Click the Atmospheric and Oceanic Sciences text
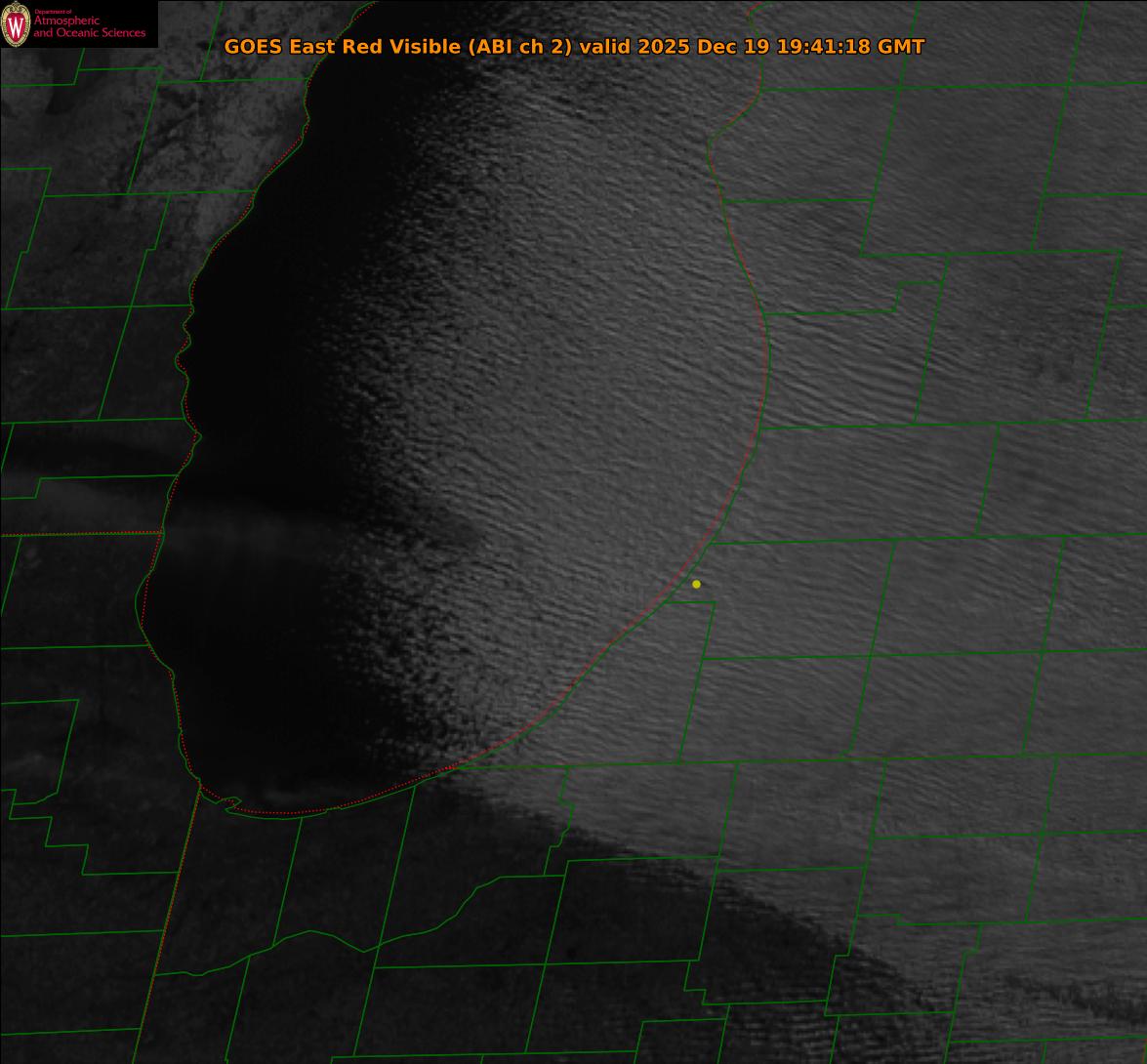1147x1064 pixels. point(89,27)
